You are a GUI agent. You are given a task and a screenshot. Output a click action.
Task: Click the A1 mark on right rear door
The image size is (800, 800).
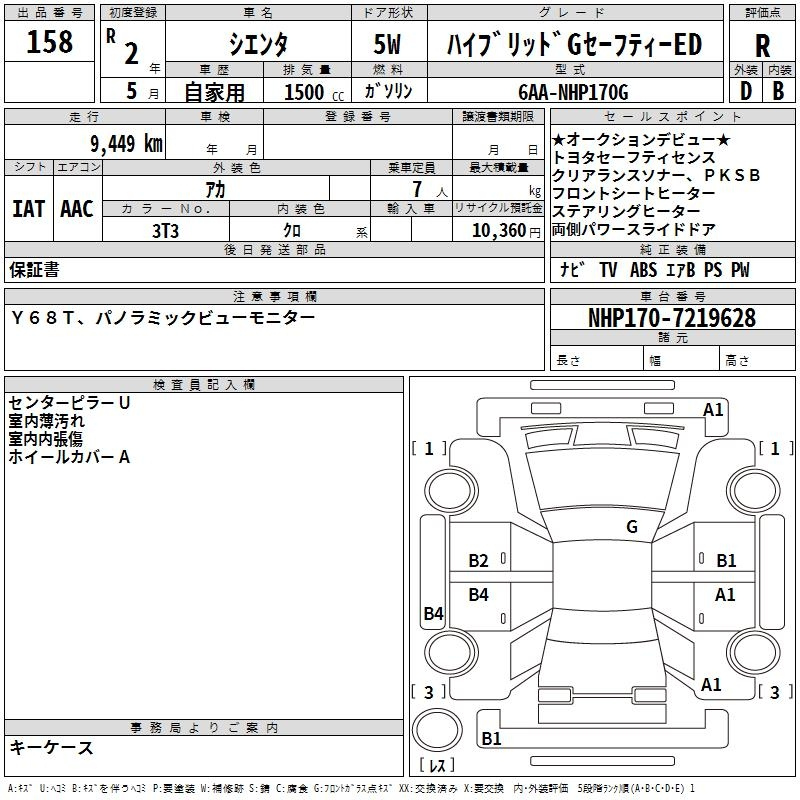pos(725,594)
